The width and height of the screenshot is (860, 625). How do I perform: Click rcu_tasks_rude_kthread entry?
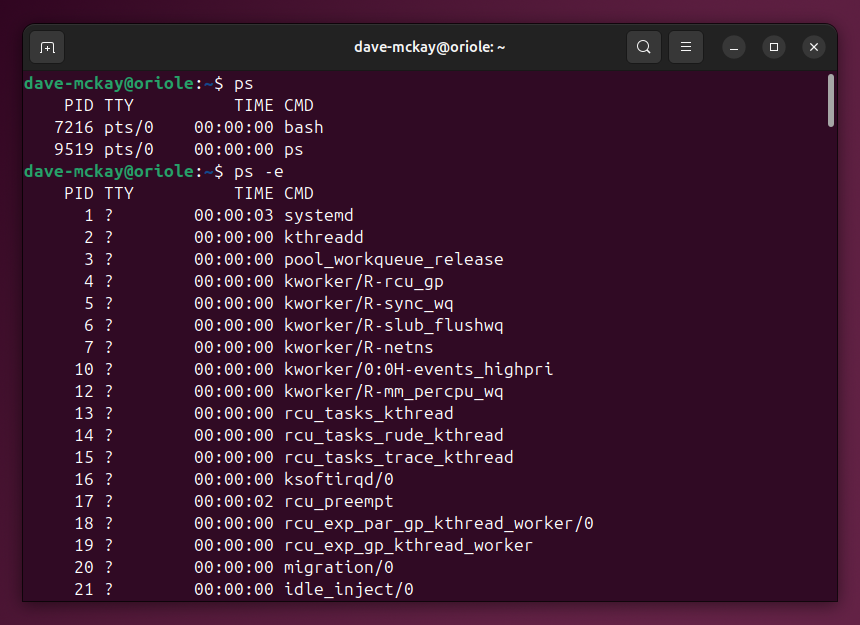[x=393, y=435]
